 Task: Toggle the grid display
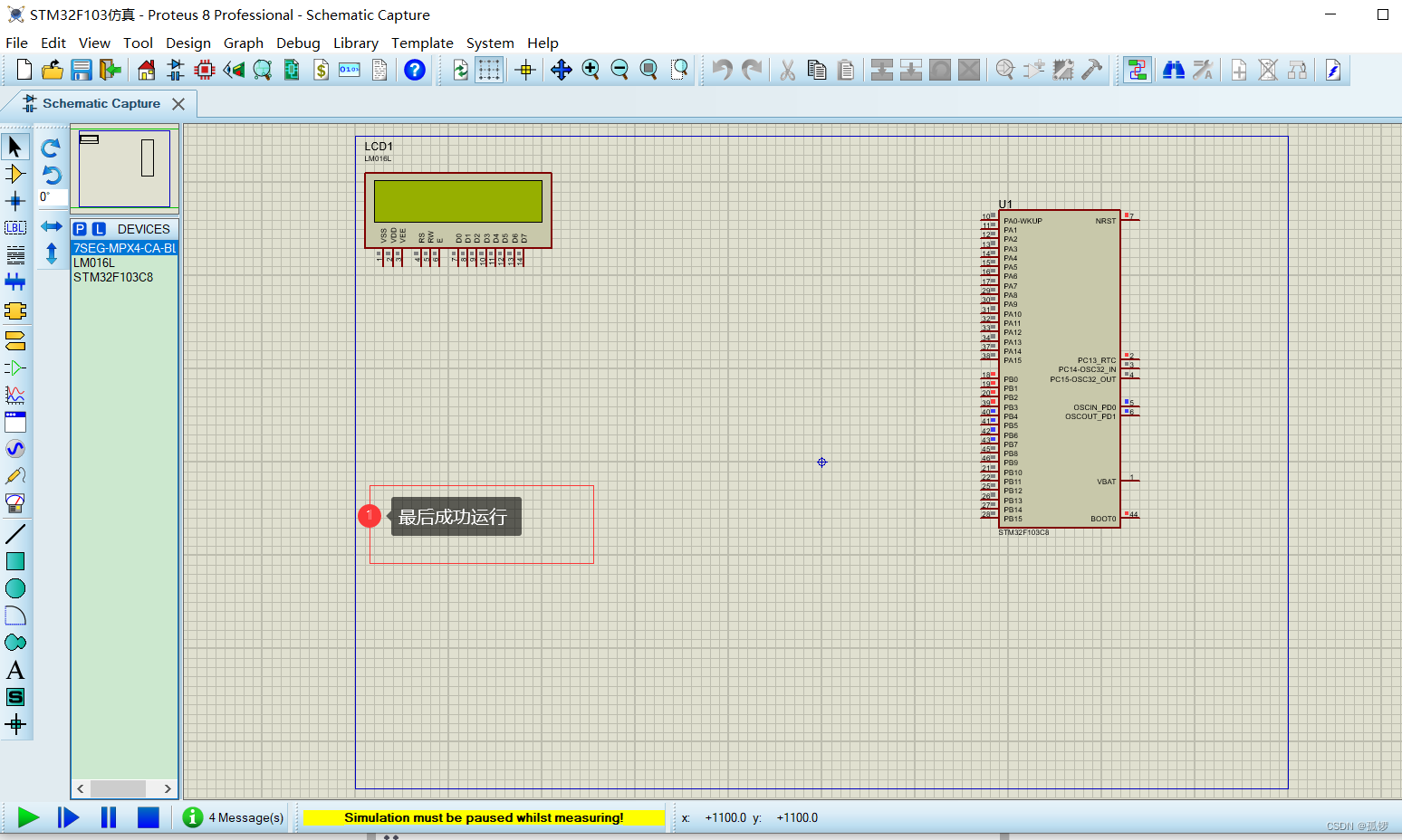(x=489, y=70)
